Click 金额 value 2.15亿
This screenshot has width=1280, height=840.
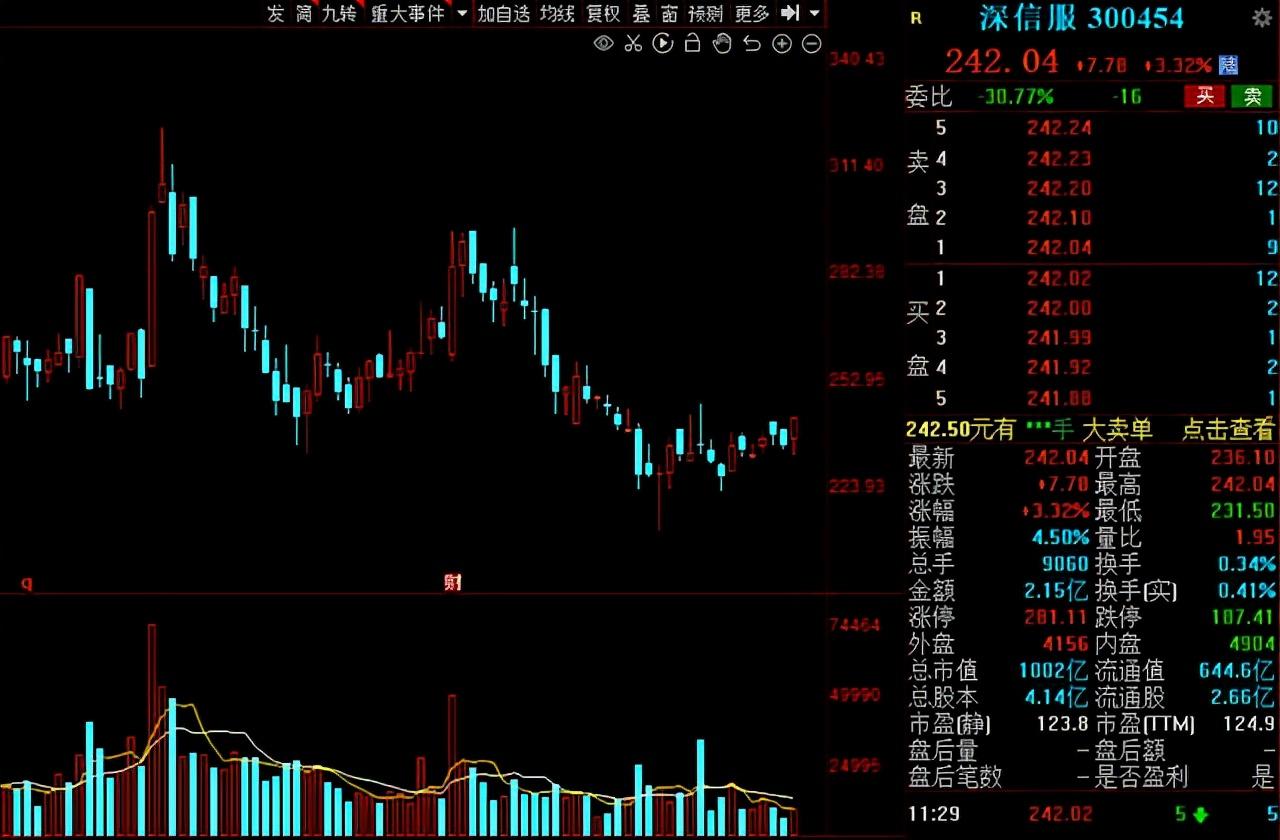[x=1057, y=591]
